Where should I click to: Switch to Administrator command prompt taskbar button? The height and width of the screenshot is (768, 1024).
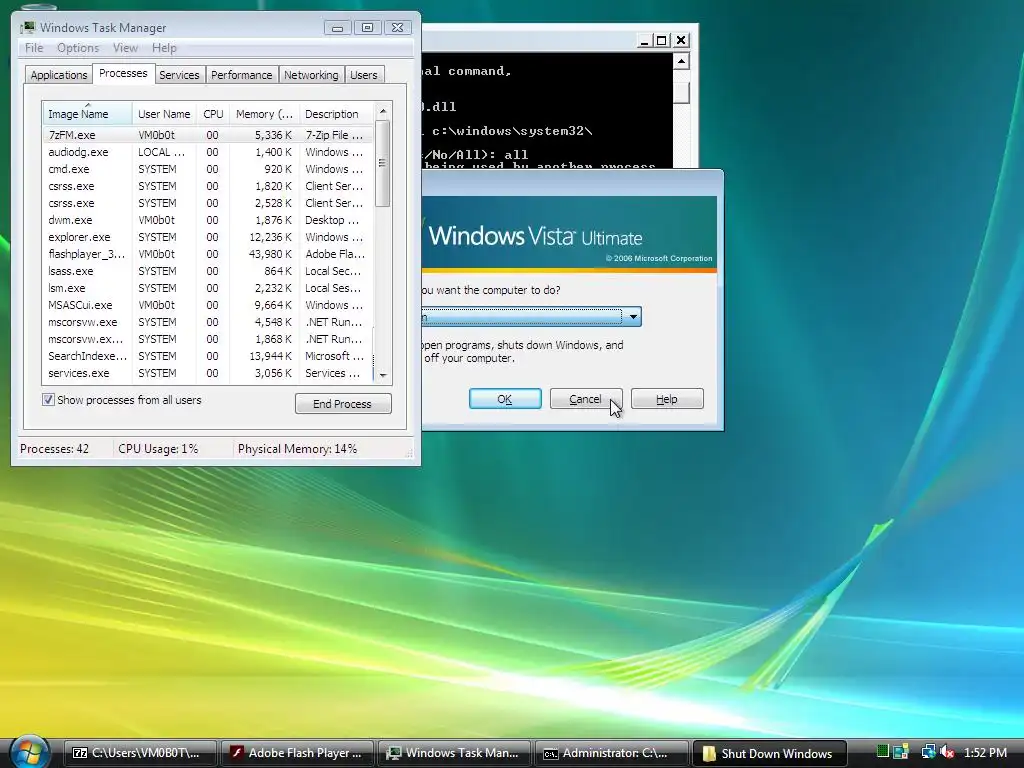611,753
